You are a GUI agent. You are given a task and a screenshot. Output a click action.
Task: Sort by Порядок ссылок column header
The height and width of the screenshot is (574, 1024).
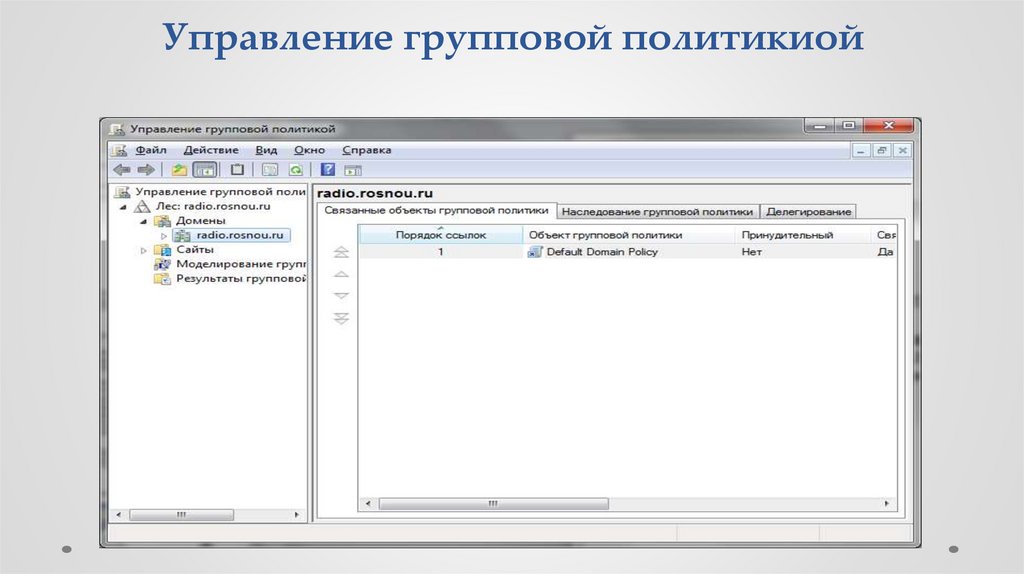click(440, 235)
